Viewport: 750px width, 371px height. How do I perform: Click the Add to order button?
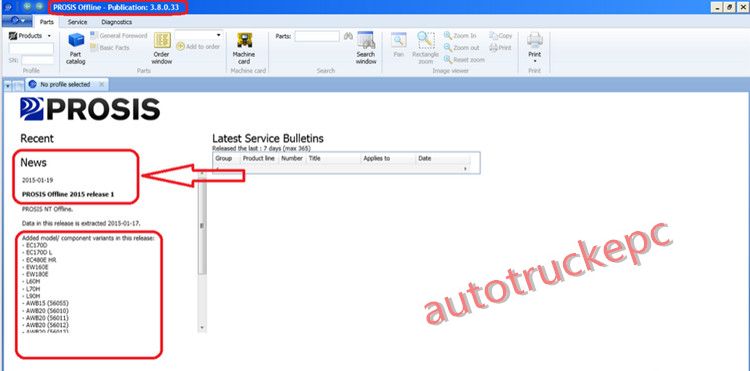[x=198, y=47]
